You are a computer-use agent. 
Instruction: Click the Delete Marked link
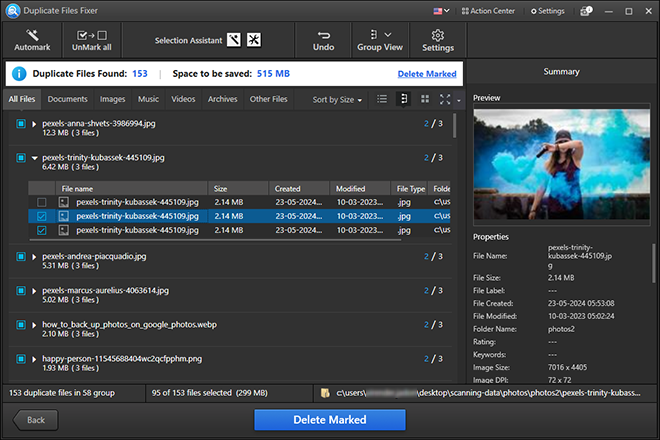[426, 74]
